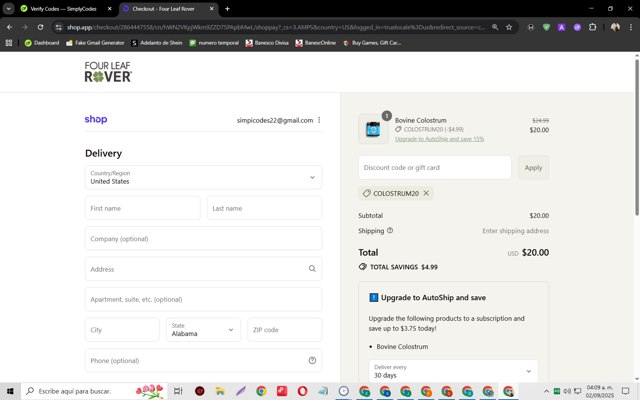Screen dimensions: 640x400
Task: Click the City field
Action: click(x=122, y=330)
